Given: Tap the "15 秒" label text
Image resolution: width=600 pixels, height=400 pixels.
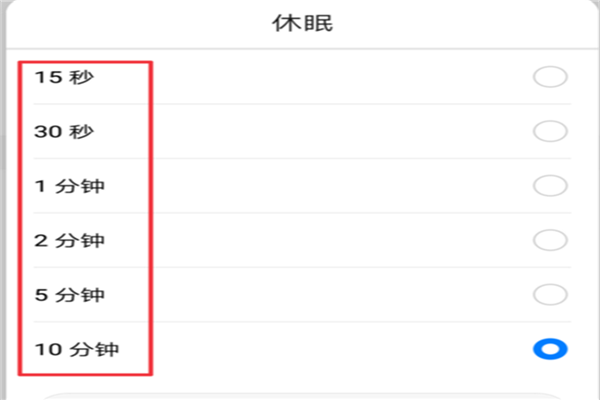Looking at the screenshot, I should 64,77.
